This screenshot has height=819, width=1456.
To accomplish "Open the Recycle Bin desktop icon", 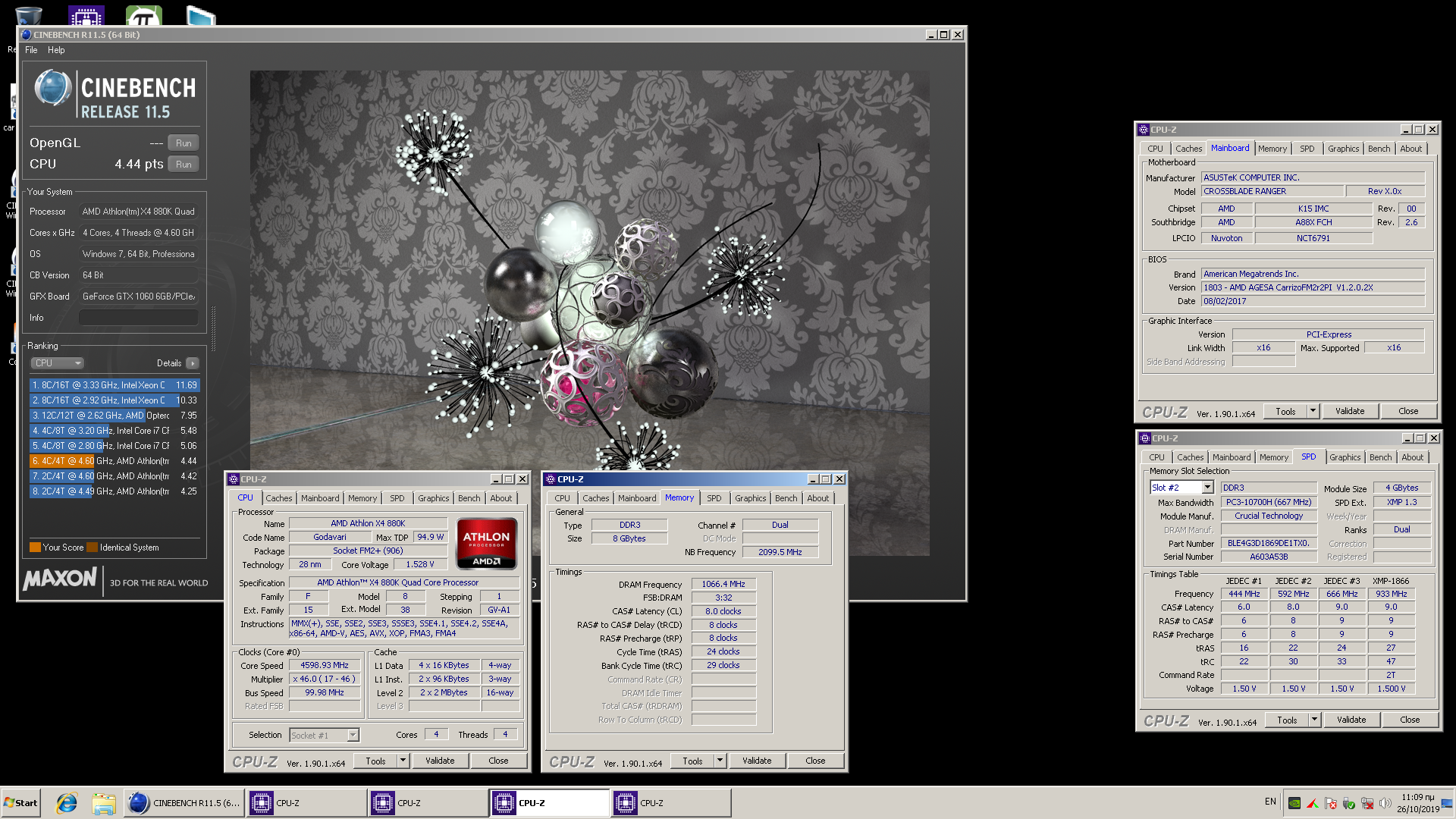I will pyautogui.click(x=28, y=15).
